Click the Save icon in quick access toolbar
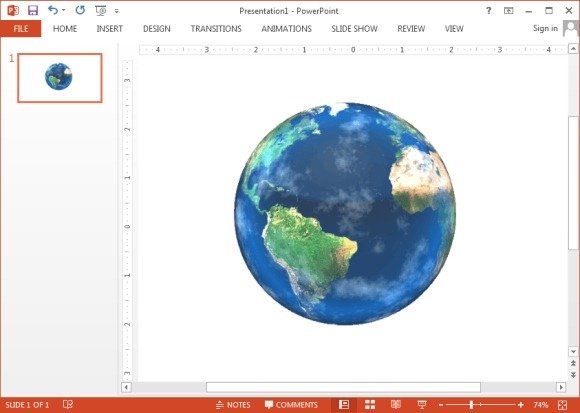The height and width of the screenshot is (413, 580). [33, 10]
